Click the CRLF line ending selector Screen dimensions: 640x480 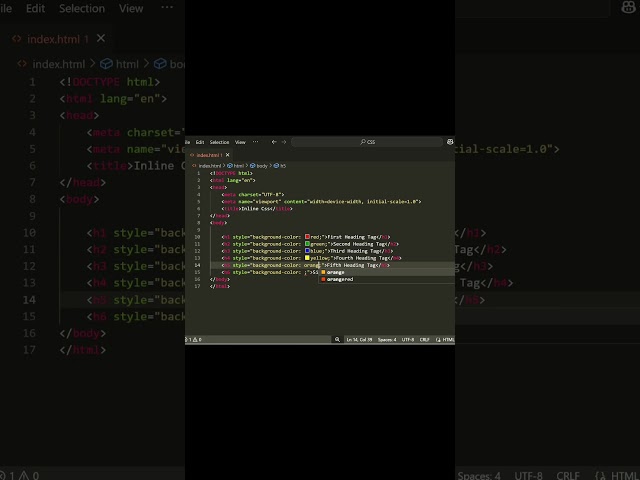click(x=424, y=340)
